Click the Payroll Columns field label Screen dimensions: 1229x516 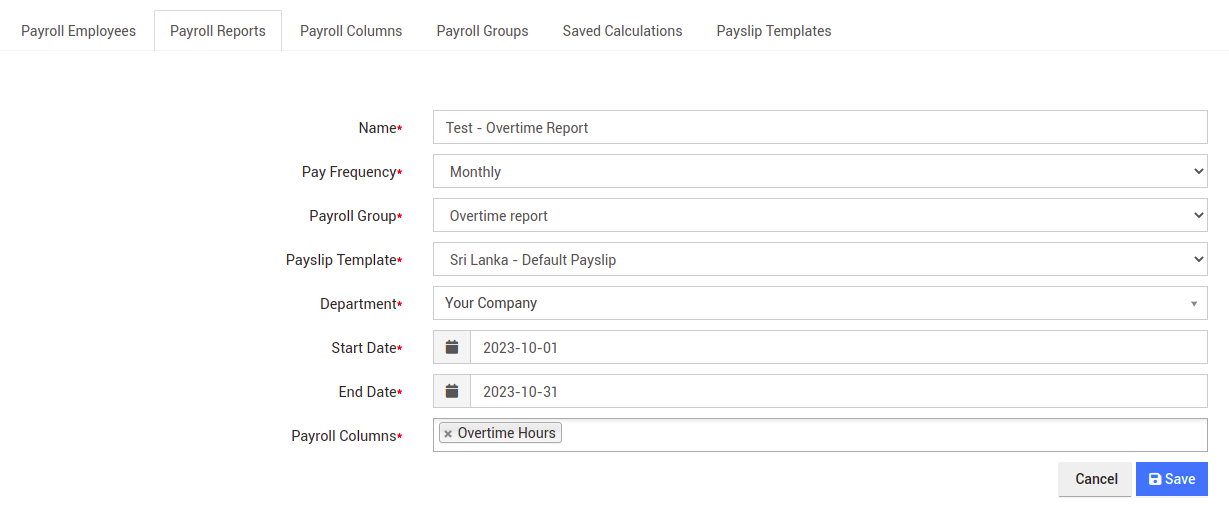pyautogui.click(x=347, y=436)
